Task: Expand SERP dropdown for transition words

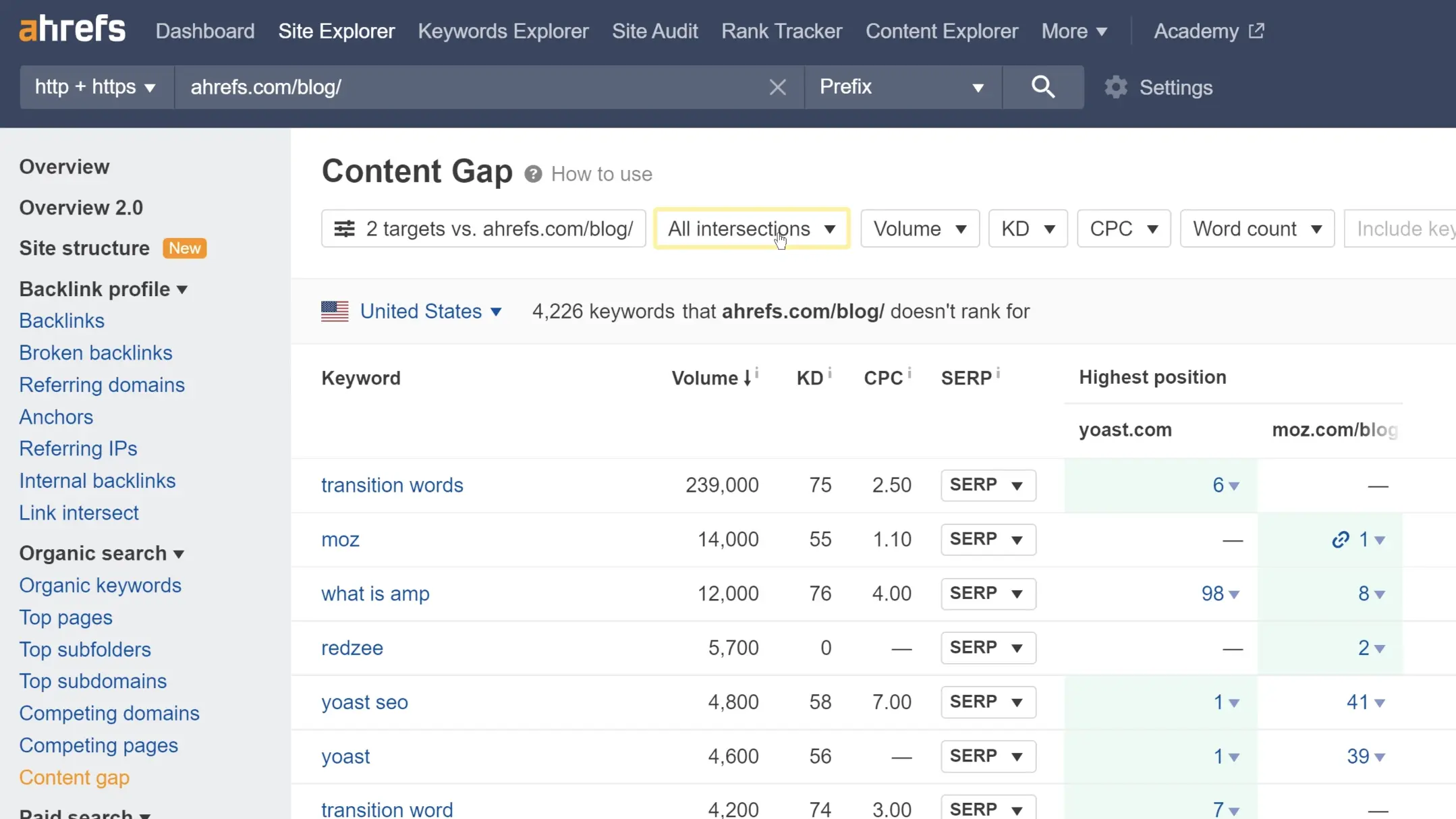Action: point(988,485)
